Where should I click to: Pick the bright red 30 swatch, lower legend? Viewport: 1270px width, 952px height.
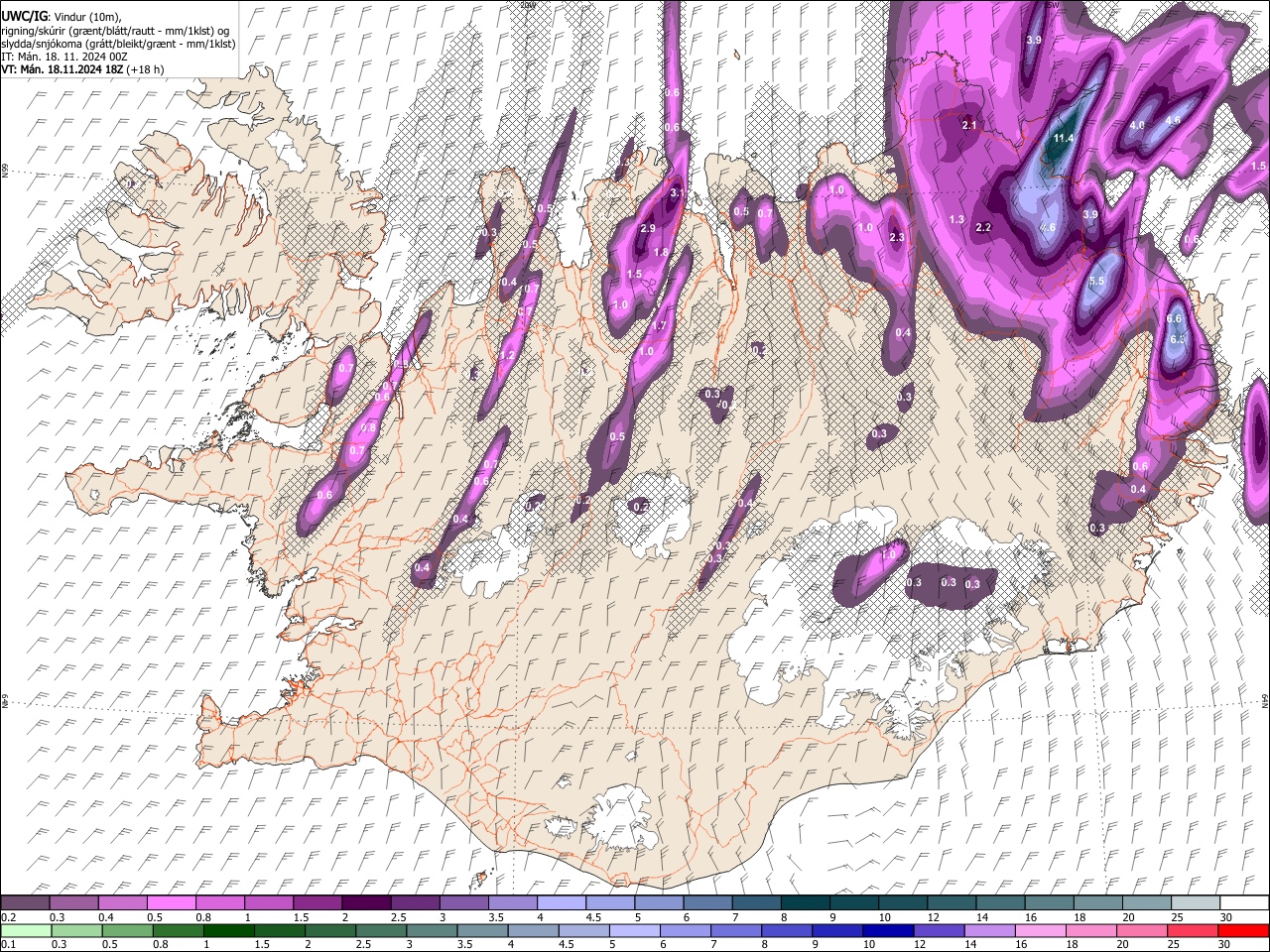pos(1242,930)
